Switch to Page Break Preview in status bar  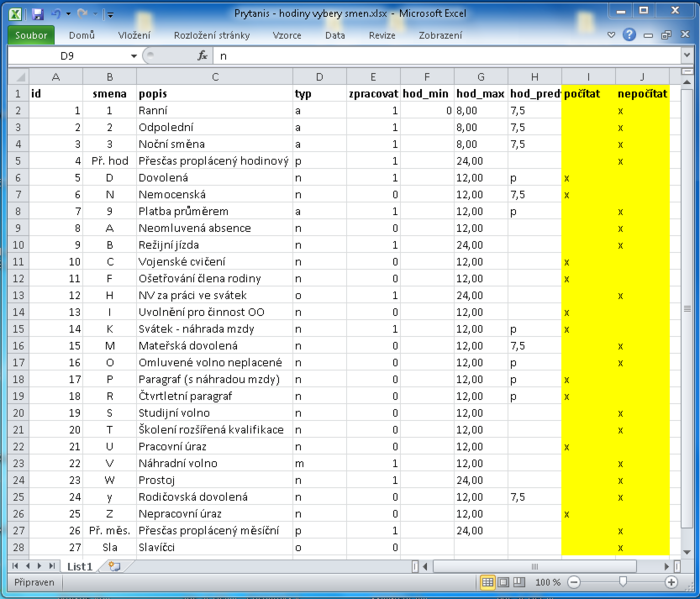click(519, 582)
